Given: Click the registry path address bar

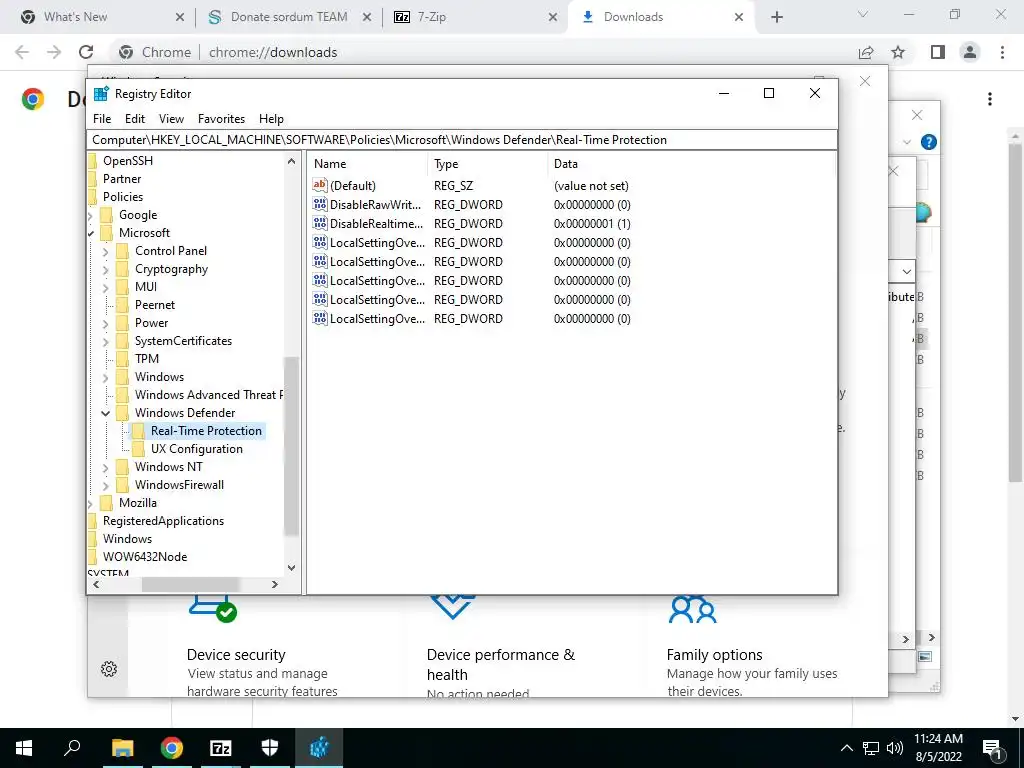Looking at the screenshot, I should 462,140.
